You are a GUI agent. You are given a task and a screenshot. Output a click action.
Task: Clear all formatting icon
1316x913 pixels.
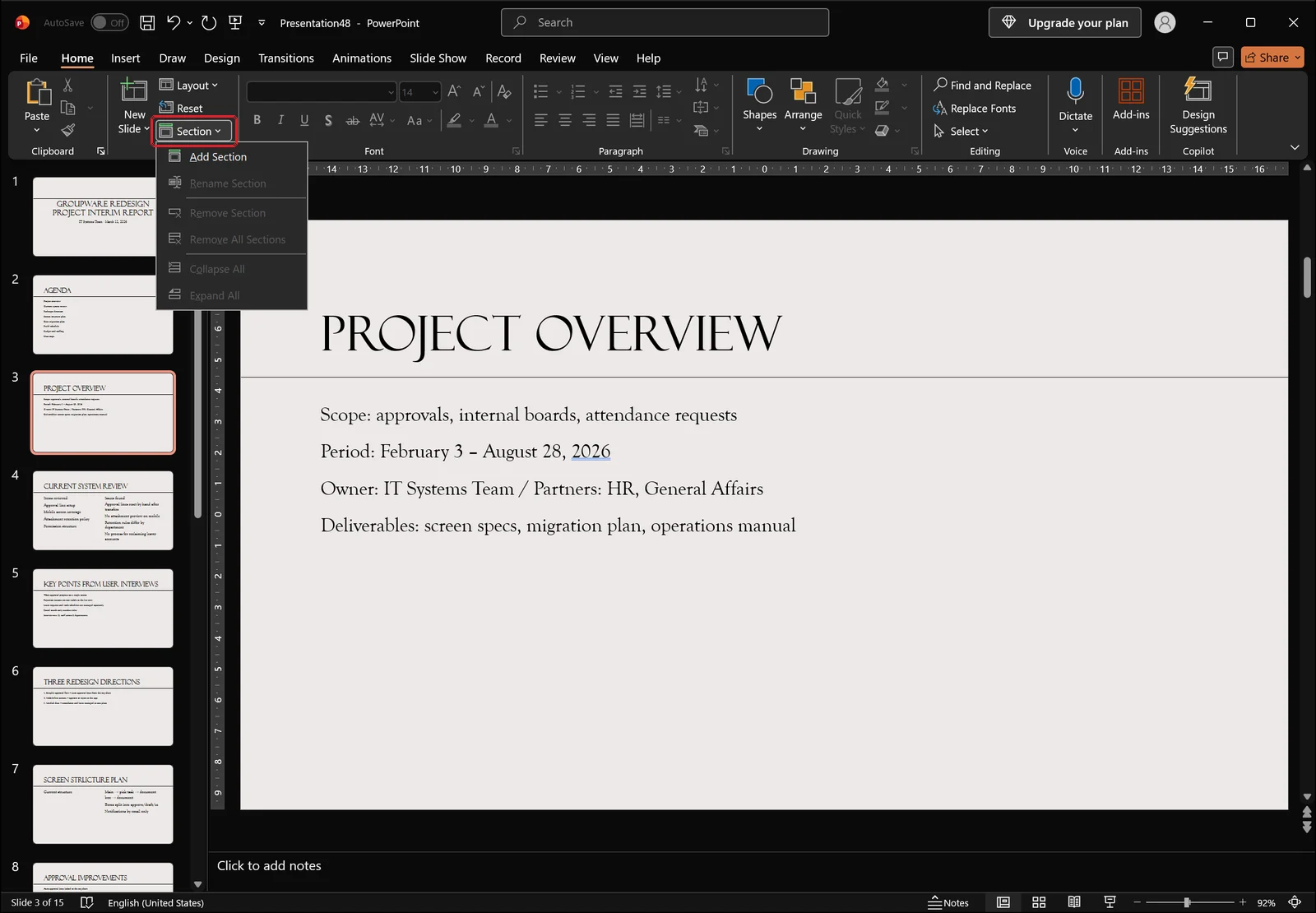point(504,91)
